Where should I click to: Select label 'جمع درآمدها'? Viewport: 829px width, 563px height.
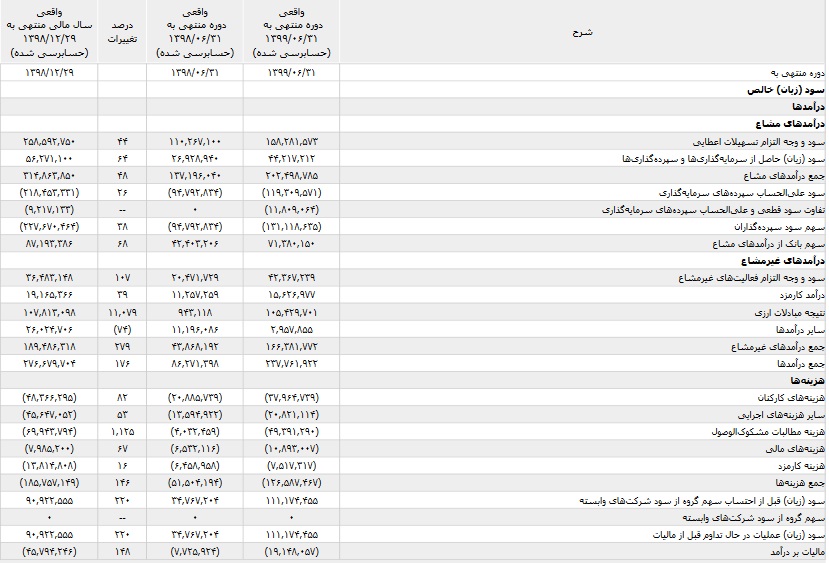(801, 363)
